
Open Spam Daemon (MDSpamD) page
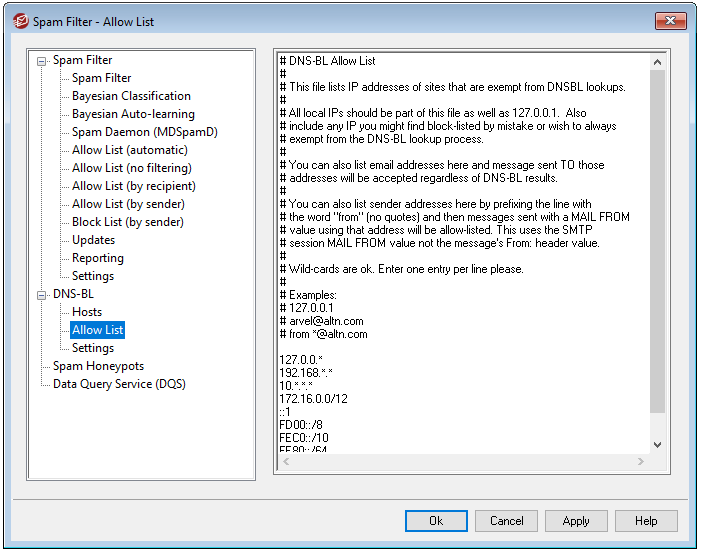(x=144, y=132)
